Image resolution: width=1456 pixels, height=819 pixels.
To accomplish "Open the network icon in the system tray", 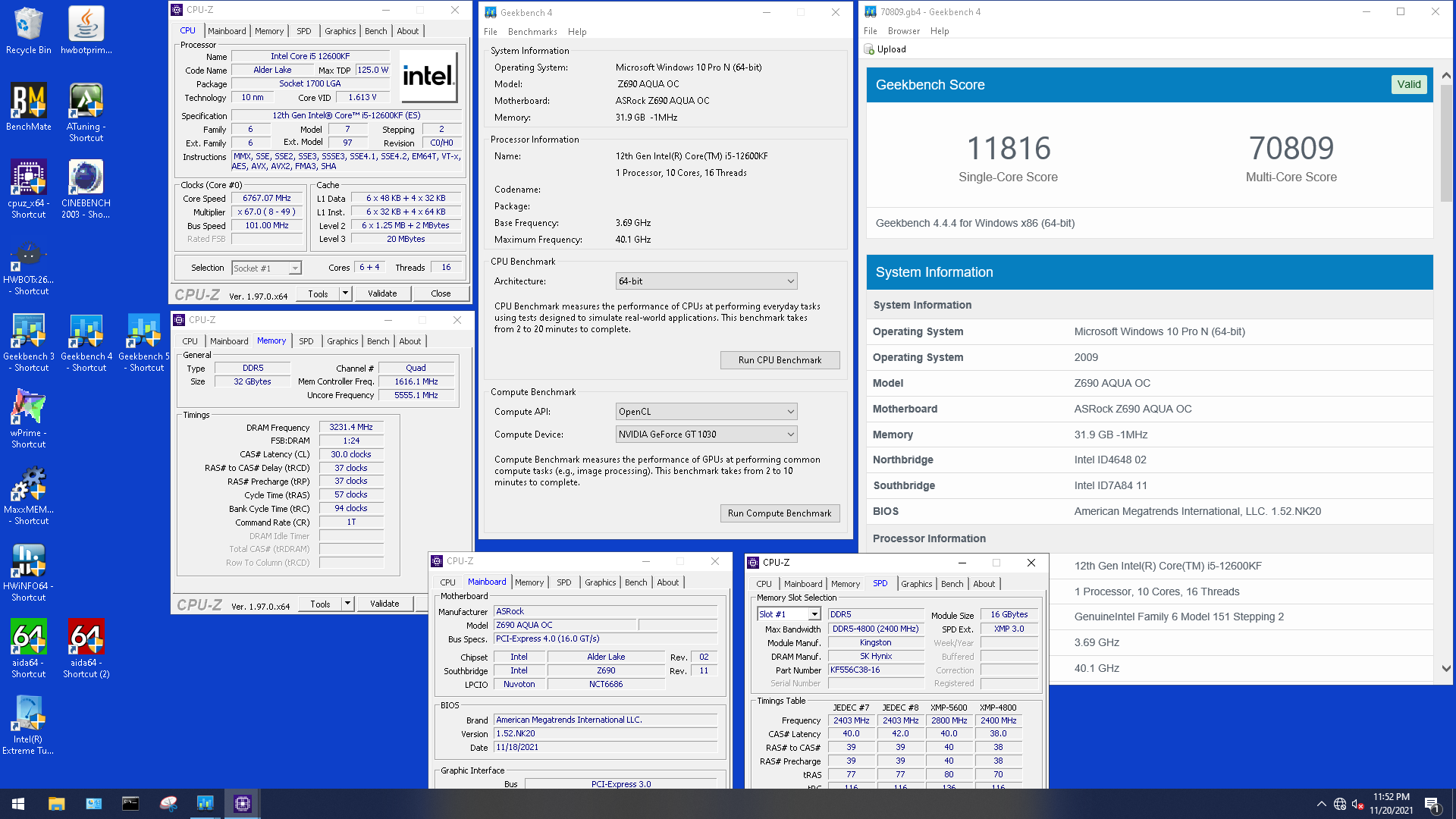I will click(x=1340, y=804).
